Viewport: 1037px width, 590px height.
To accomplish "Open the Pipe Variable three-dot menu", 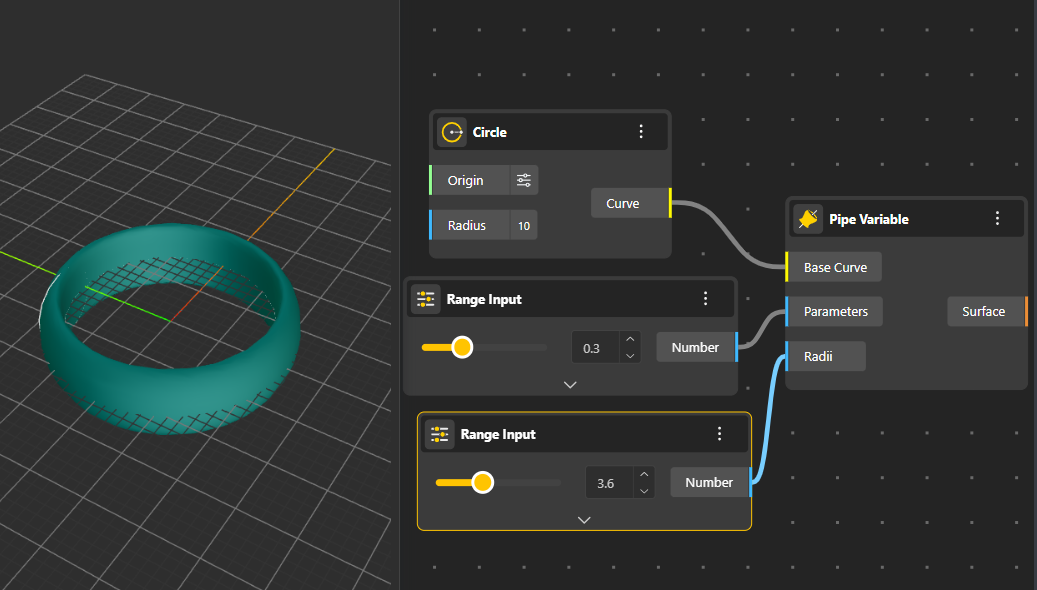I will [997, 218].
